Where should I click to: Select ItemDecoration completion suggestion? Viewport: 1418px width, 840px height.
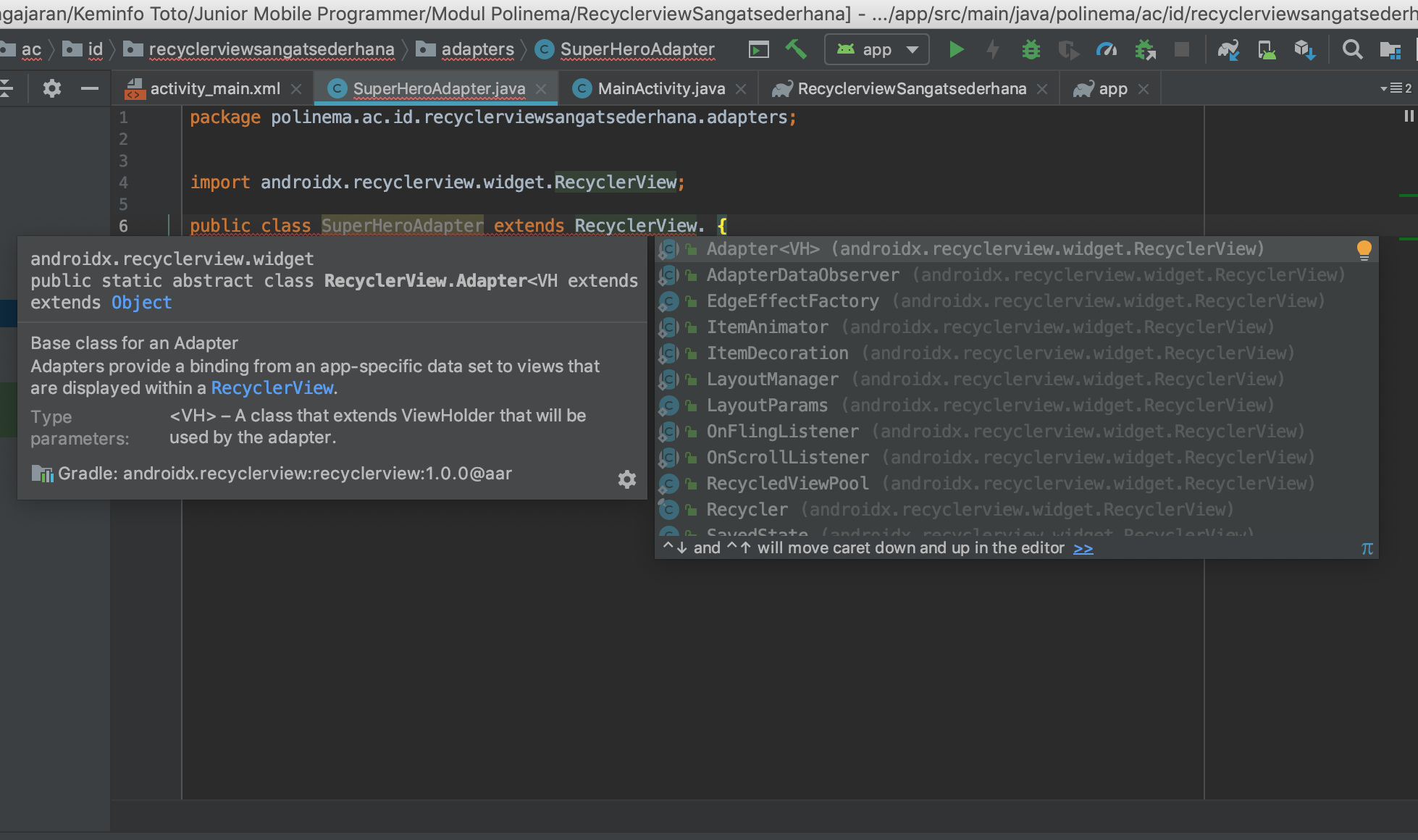coord(1016,353)
